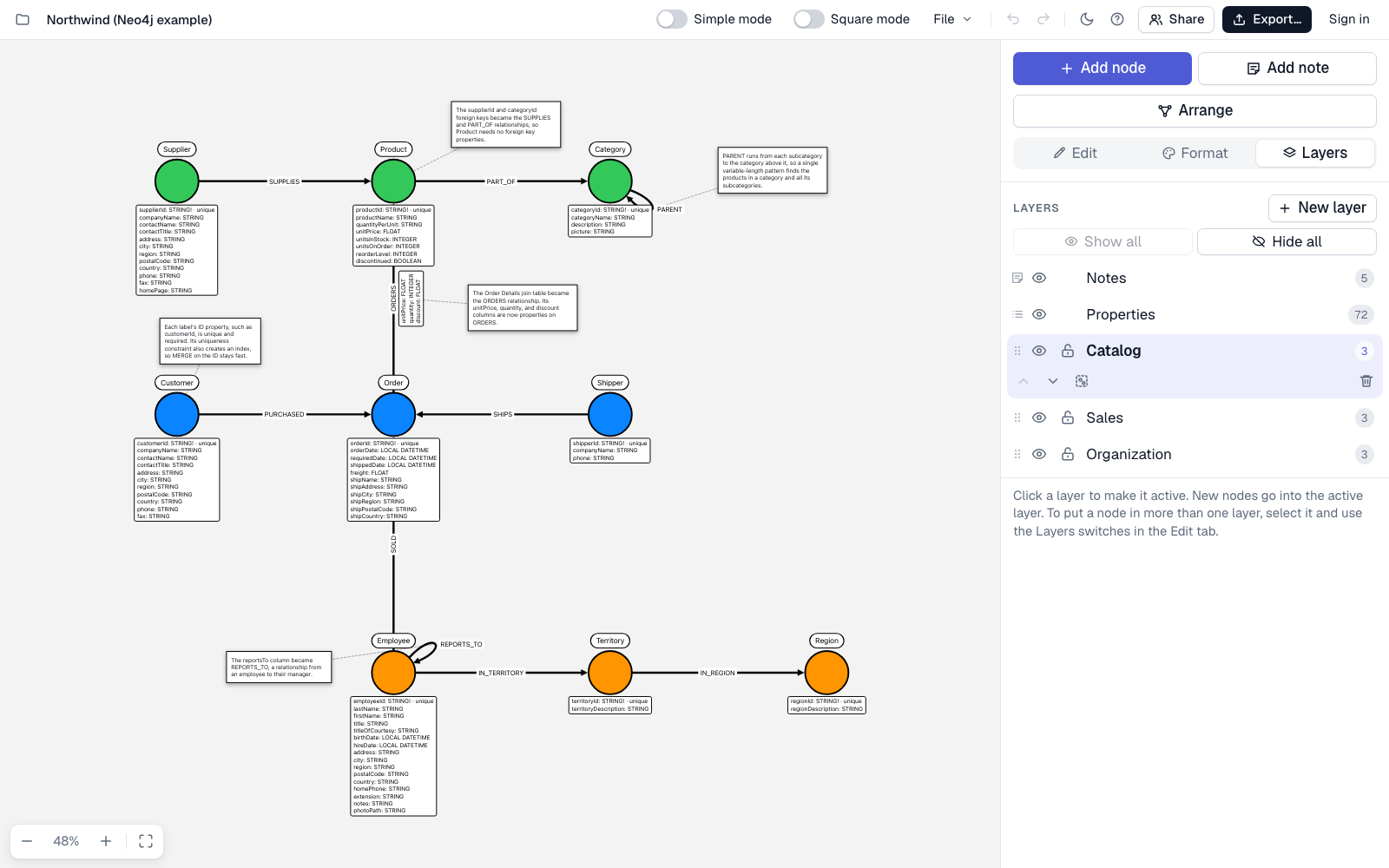Hide the Notes layer via eye icon
This screenshot has height=868, width=1389.
pos(1039,278)
